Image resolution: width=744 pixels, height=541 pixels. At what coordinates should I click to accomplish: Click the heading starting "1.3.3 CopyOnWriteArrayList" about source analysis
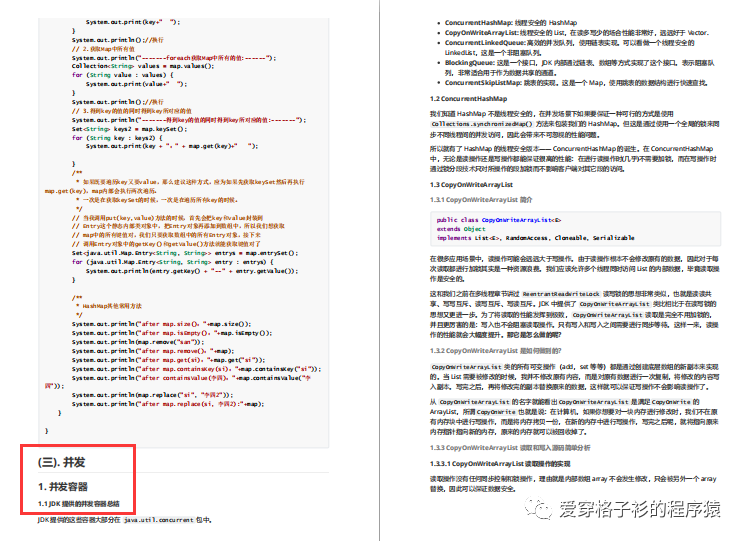click(x=510, y=448)
